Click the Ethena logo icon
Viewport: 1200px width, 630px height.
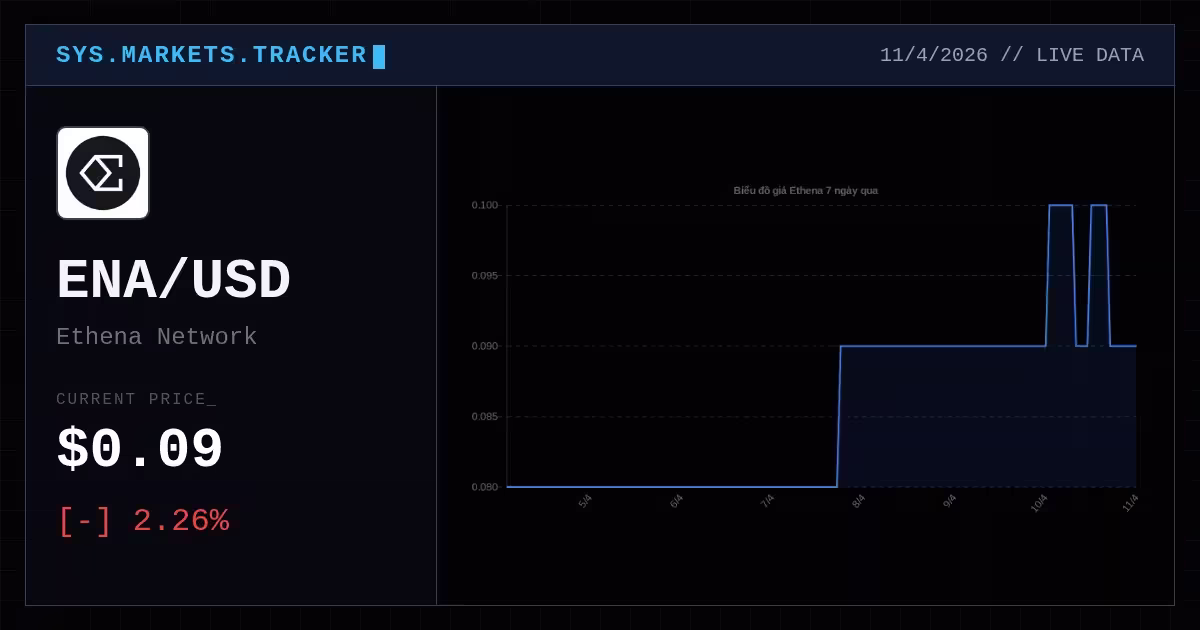coord(103,173)
